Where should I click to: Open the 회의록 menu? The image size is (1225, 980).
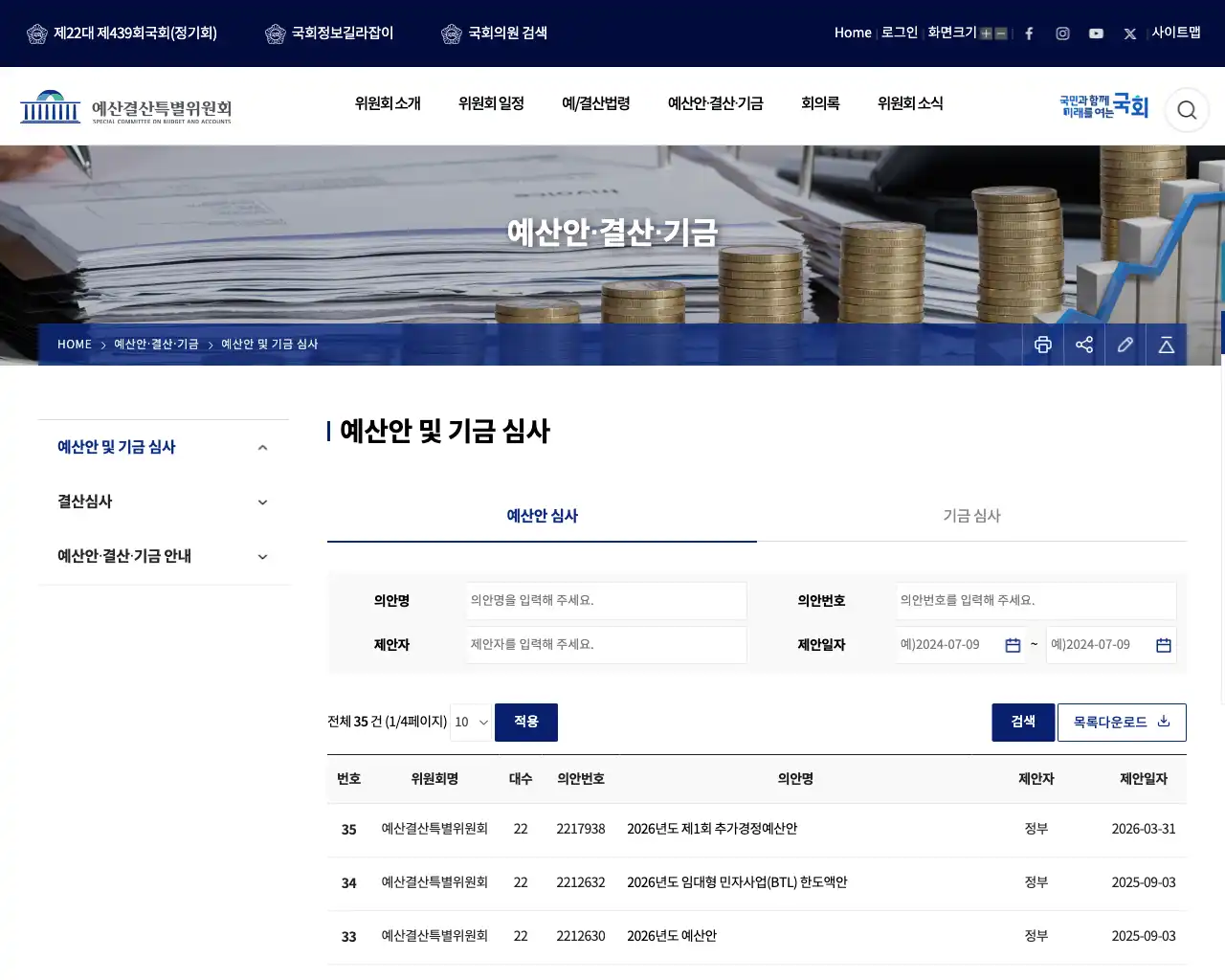(x=820, y=103)
